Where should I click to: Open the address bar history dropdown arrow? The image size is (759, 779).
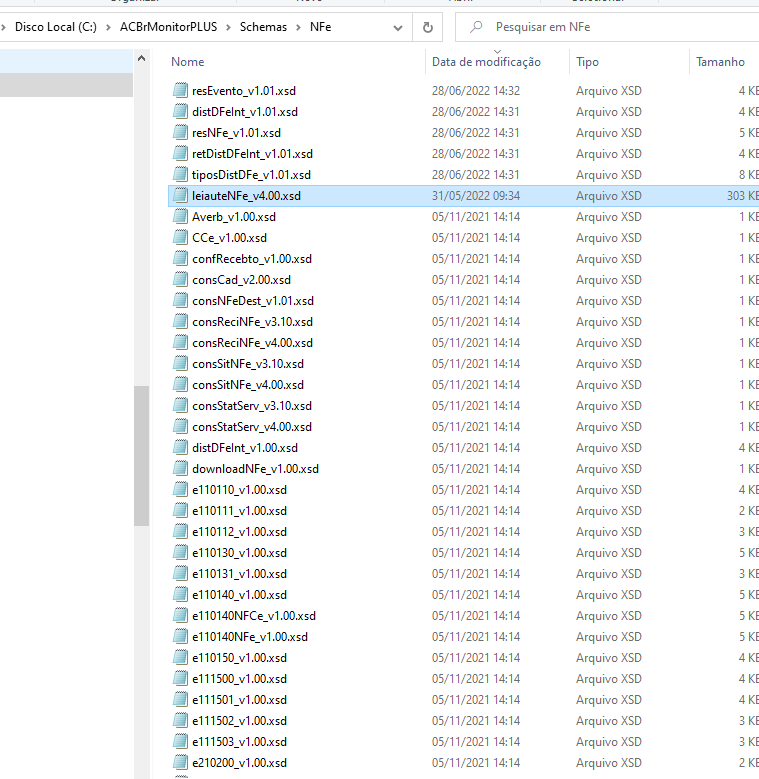[x=398, y=28]
